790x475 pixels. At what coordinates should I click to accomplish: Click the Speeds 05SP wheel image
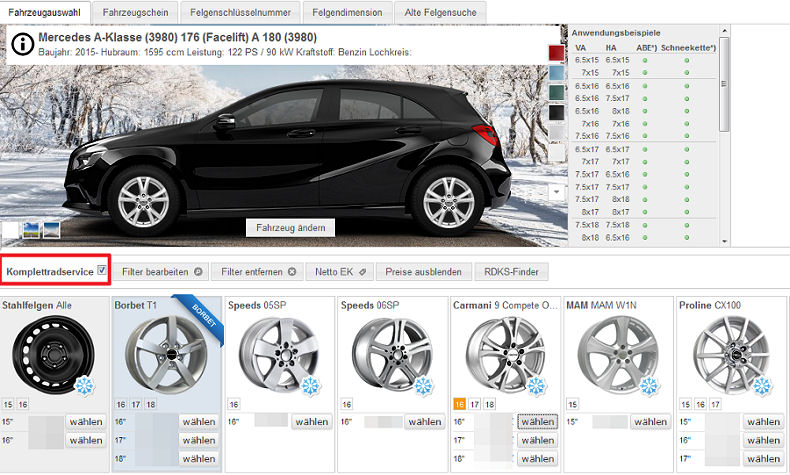pyautogui.click(x=279, y=353)
